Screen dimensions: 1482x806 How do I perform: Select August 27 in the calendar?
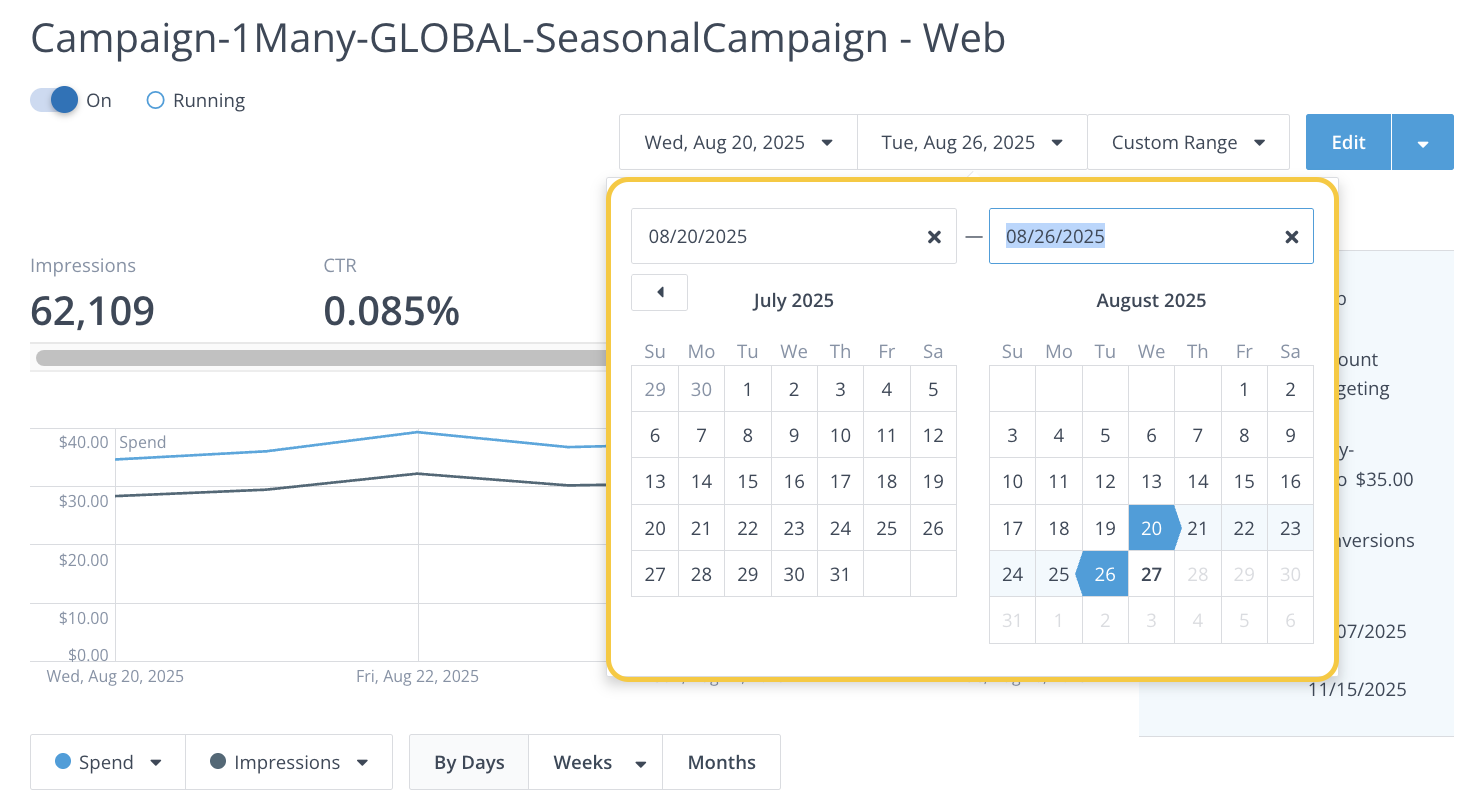1151,574
